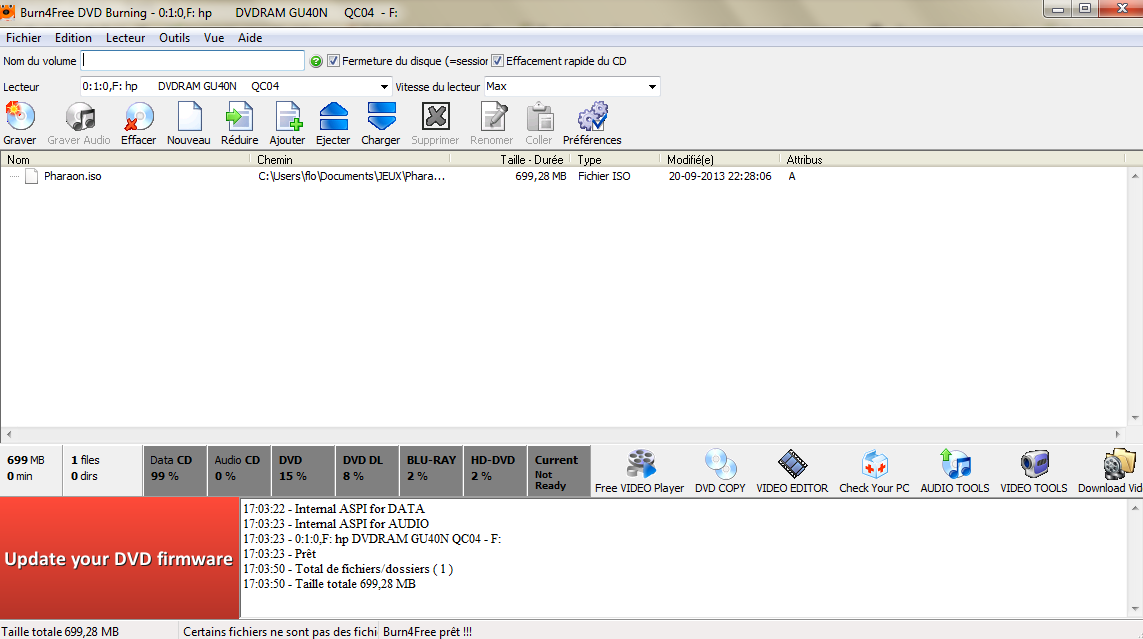
Task: Click the Renomer rename icon
Action: (x=493, y=117)
